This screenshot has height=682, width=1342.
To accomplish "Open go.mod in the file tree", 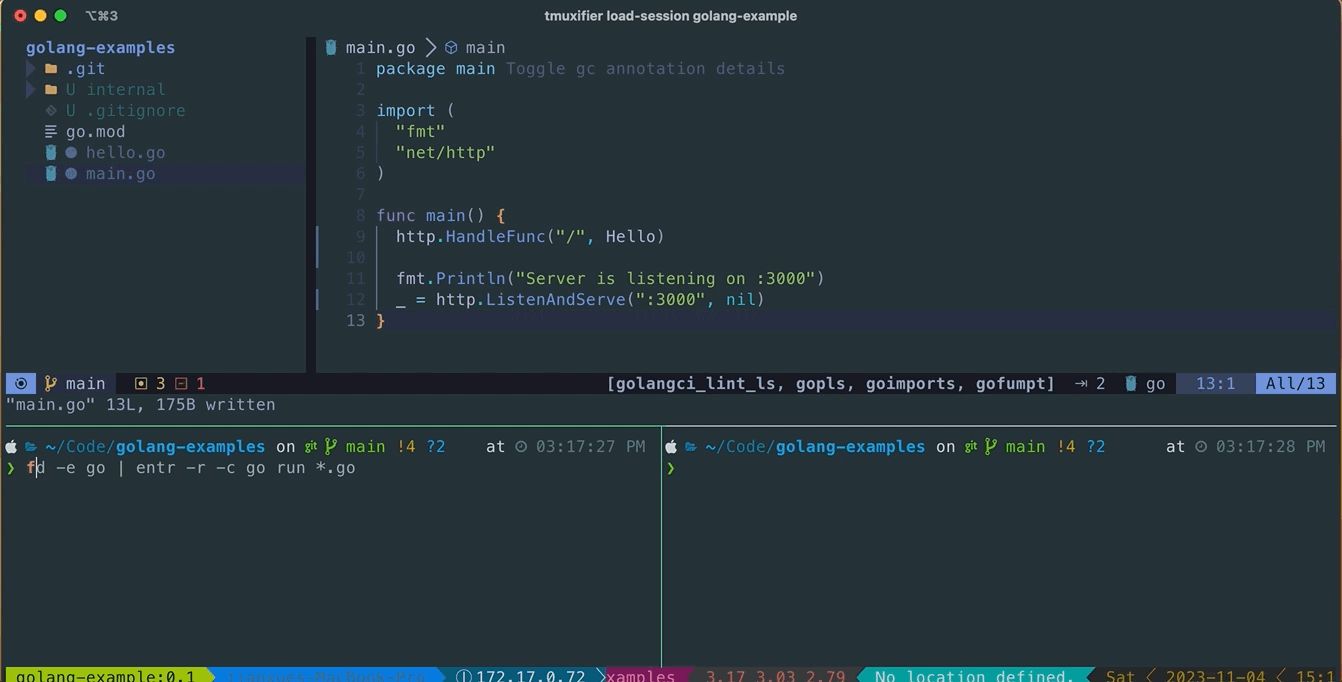I will 96,132.
